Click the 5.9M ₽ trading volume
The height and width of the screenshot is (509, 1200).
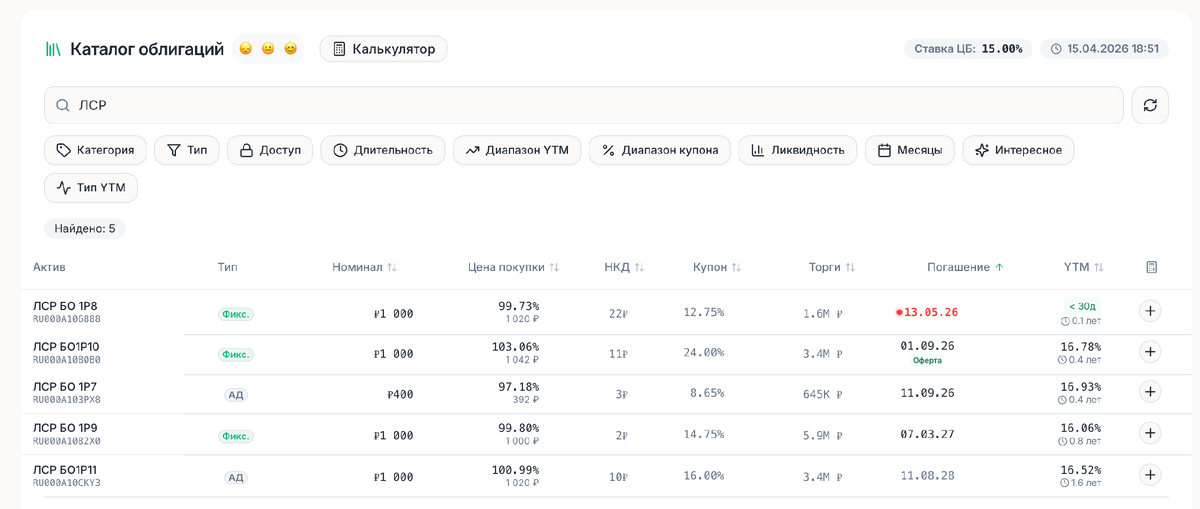pyautogui.click(x=822, y=435)
